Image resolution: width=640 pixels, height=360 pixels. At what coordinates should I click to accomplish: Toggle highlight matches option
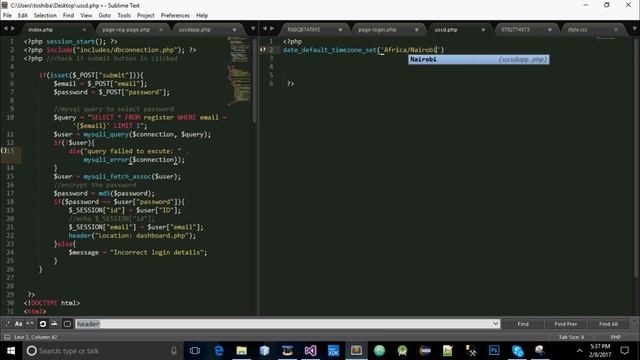(67, 324)
